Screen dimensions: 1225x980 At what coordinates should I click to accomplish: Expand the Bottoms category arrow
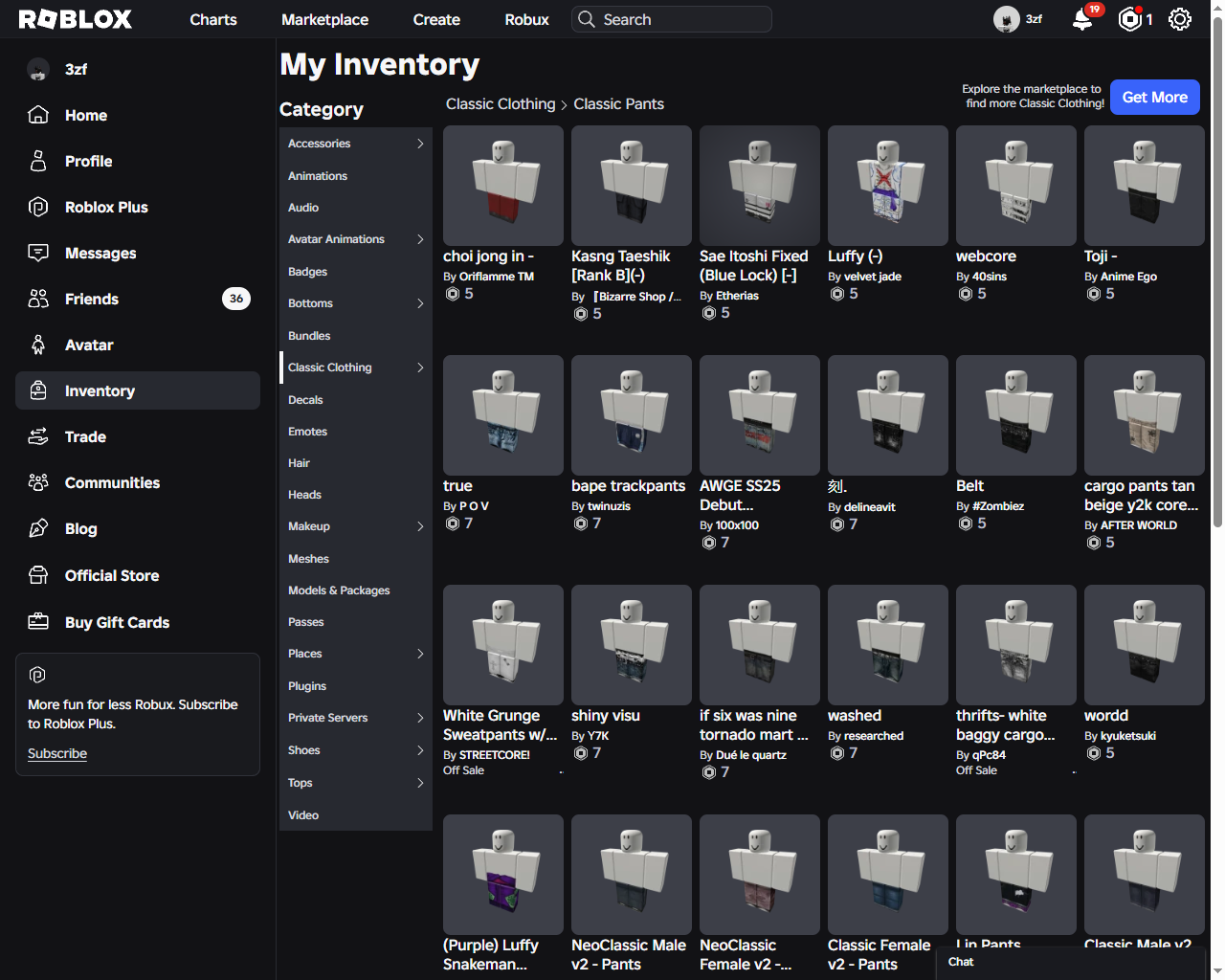click(x=420, y=303)
